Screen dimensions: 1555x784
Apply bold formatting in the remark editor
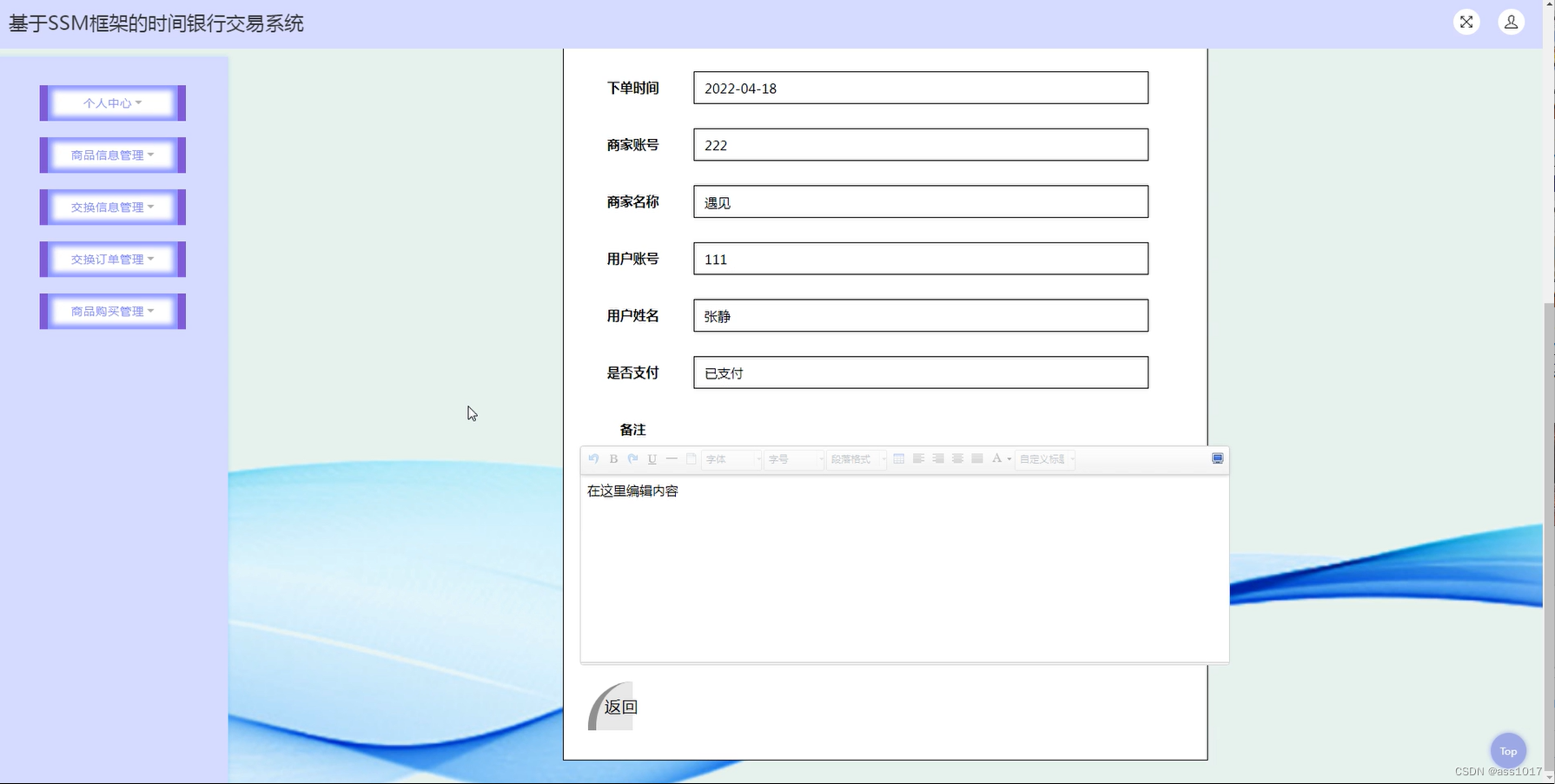pyautogui.click(x=613, y=458)
